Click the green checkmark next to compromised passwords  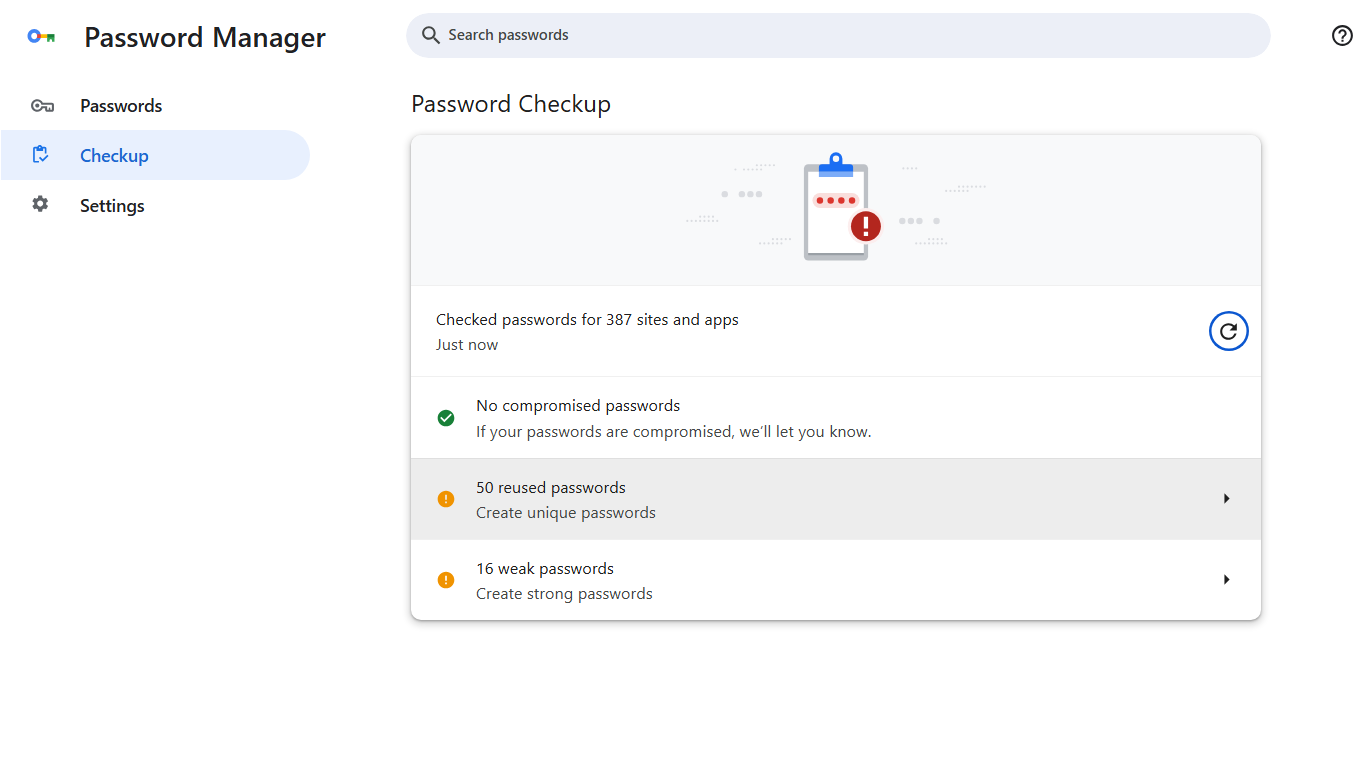tap(446, 418)
